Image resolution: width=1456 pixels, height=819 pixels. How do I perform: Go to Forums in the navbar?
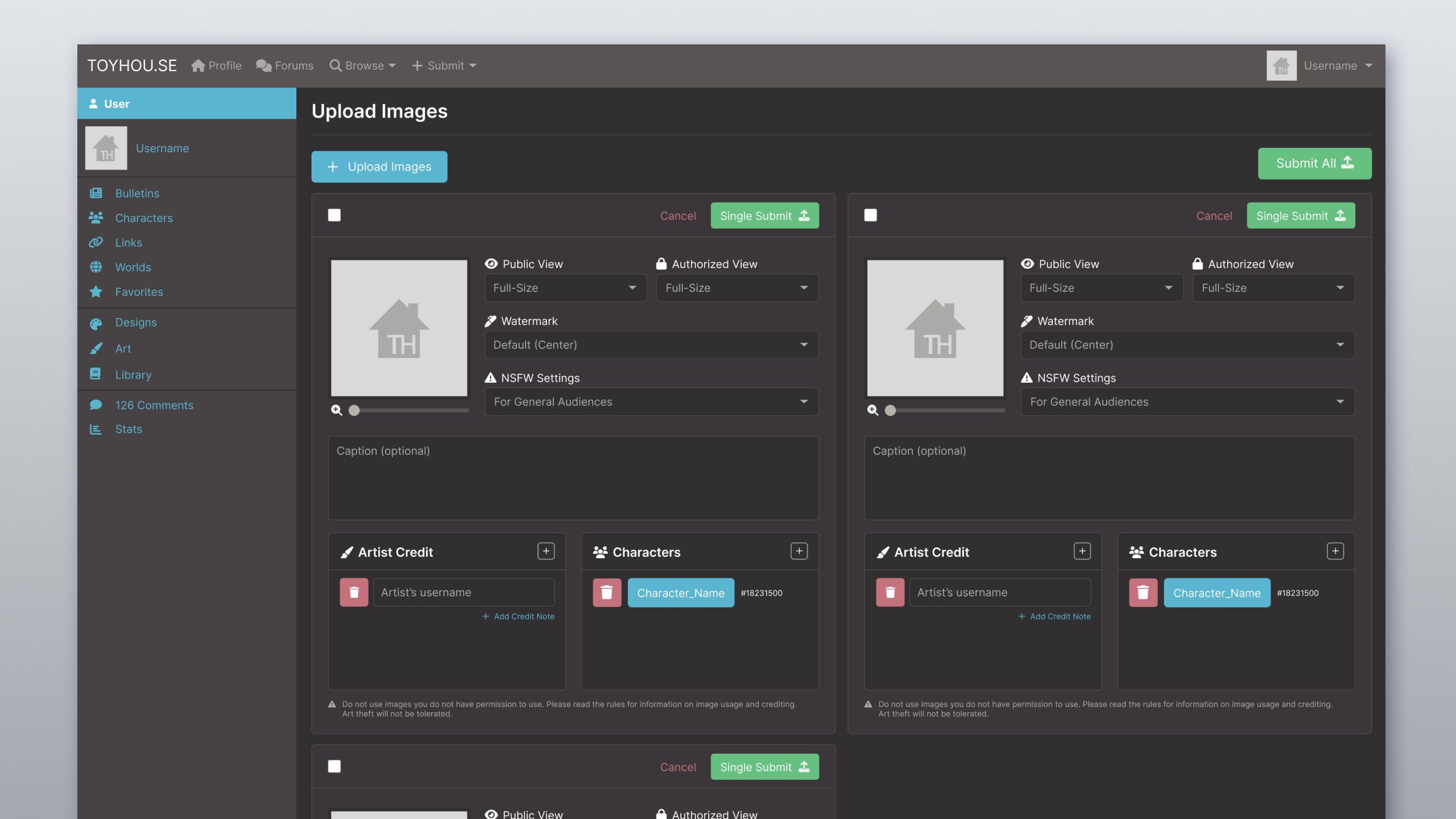click(285, 66)
